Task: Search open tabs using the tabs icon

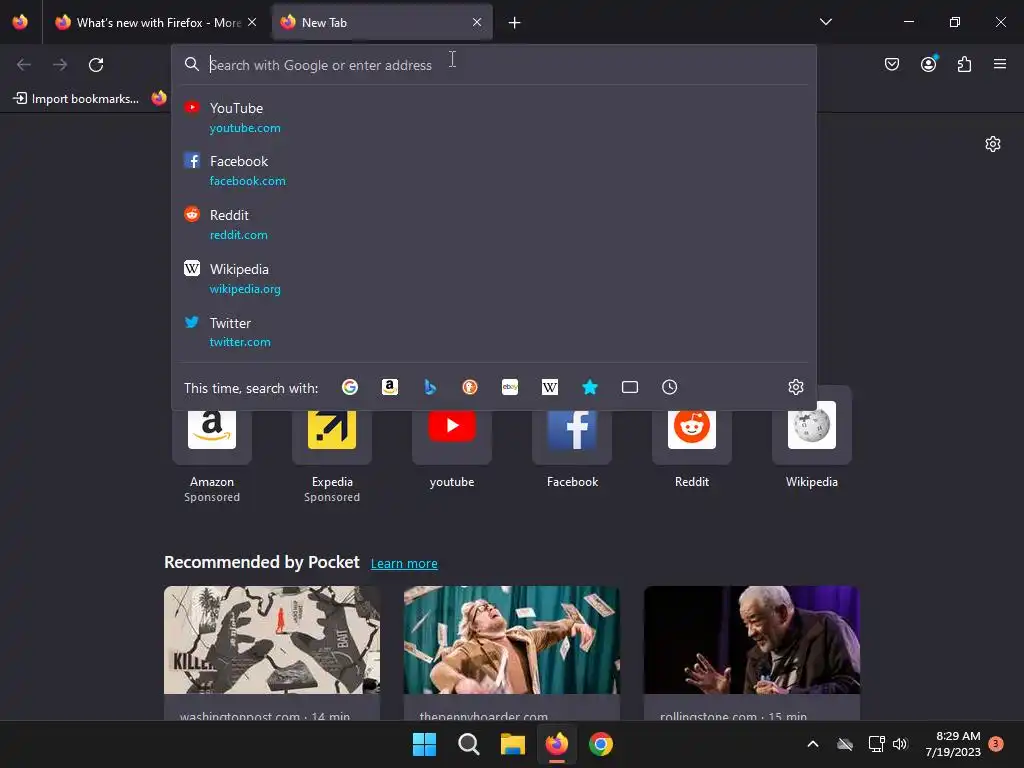Action: point(630,387)
